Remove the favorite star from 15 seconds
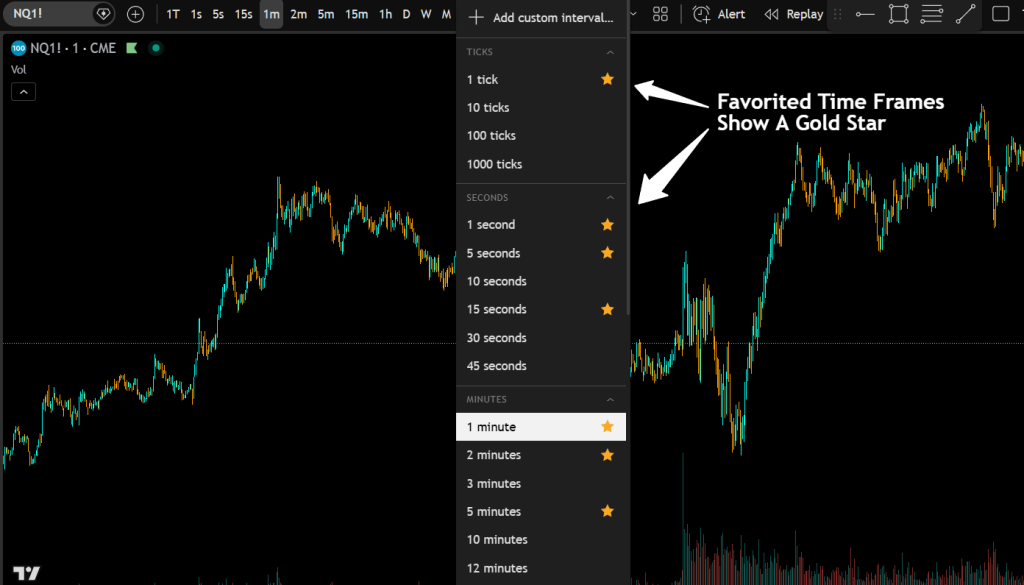This screenshot has width=1024, height=585. 607,309
